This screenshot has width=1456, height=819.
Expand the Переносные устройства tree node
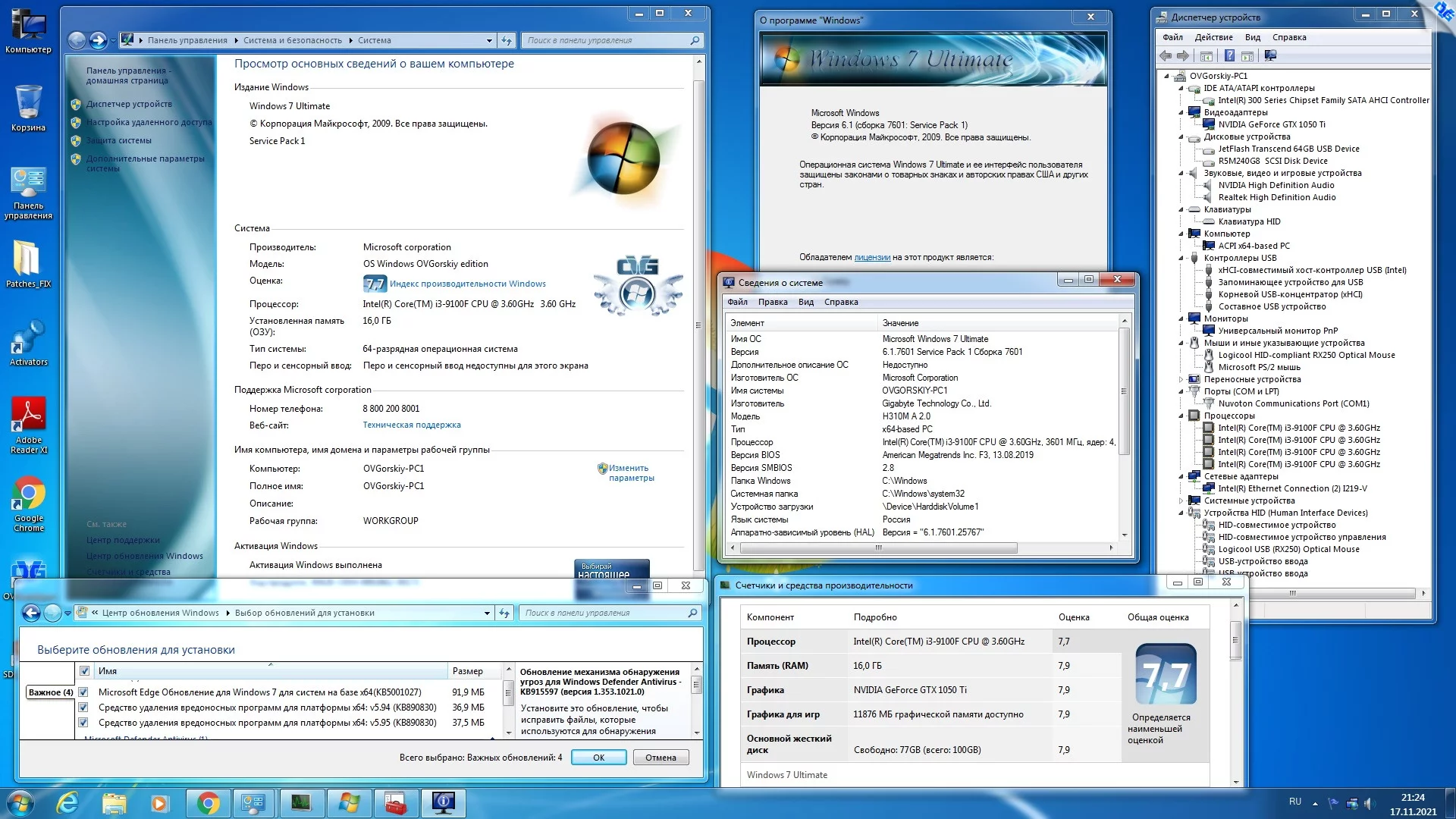click(1181, 379)
